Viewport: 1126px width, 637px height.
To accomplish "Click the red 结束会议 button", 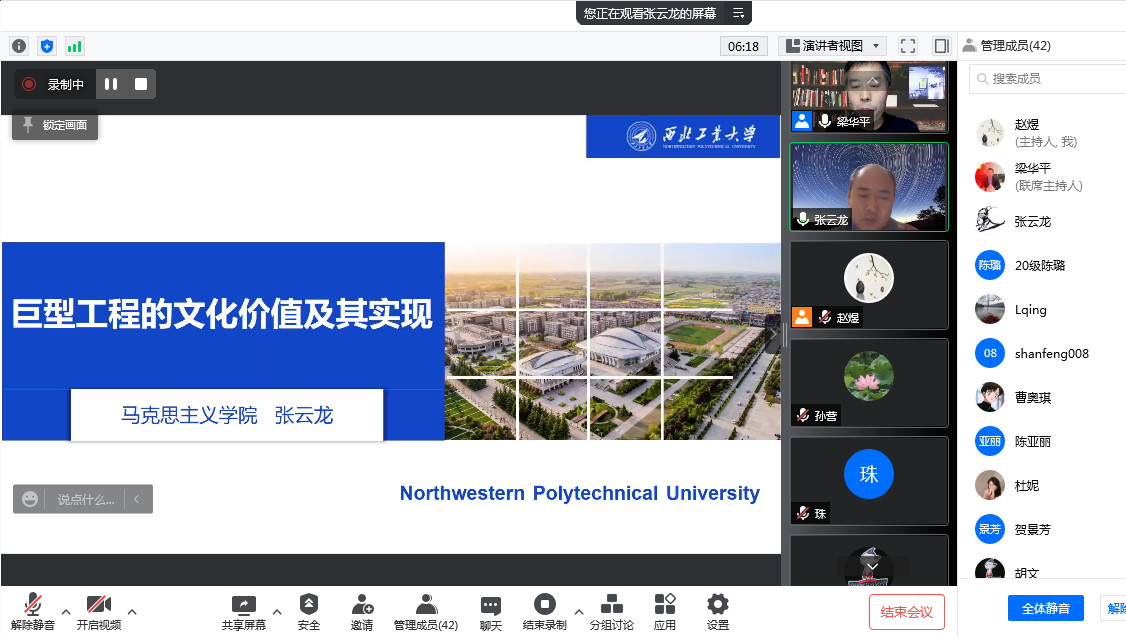I will coord(906,612).
